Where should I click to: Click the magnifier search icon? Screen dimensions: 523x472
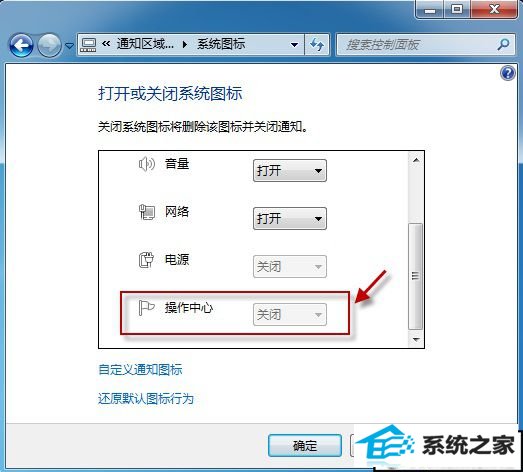click(503, 44)
